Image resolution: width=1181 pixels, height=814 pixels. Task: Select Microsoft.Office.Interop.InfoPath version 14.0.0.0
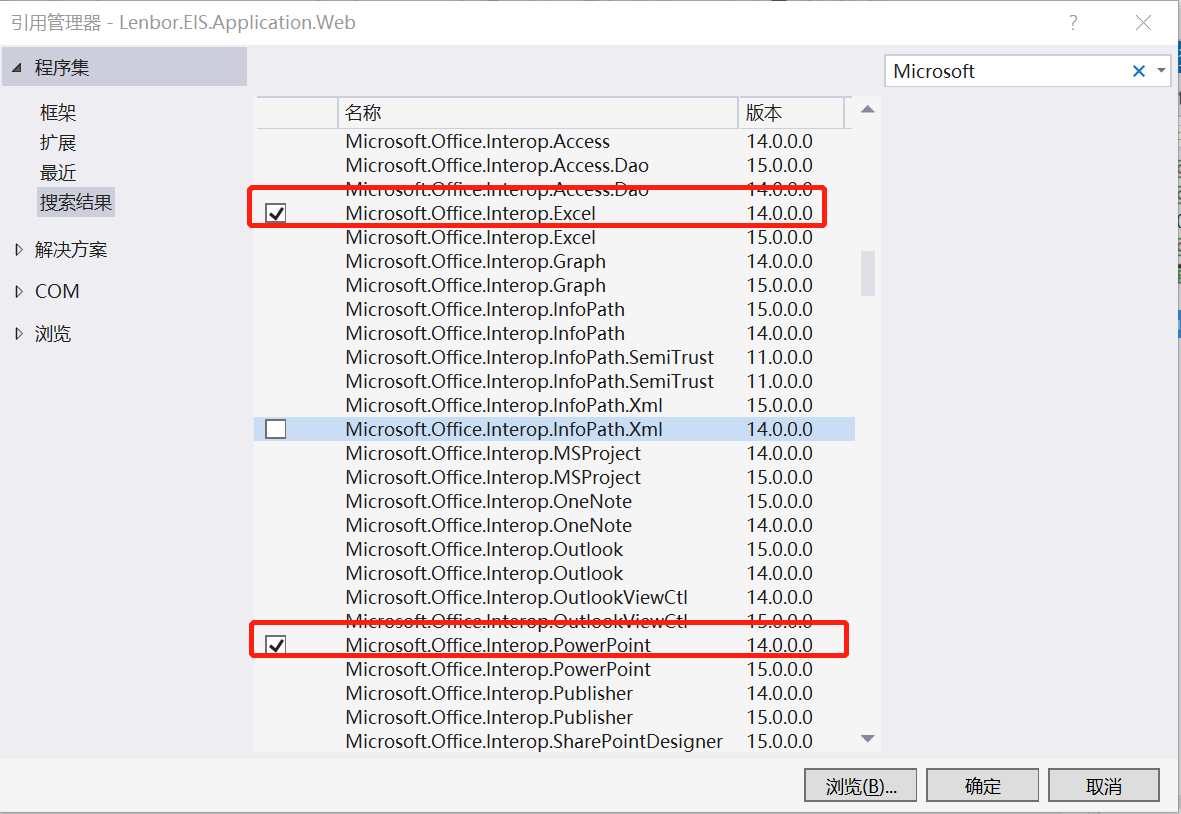[x=554, y=334]
